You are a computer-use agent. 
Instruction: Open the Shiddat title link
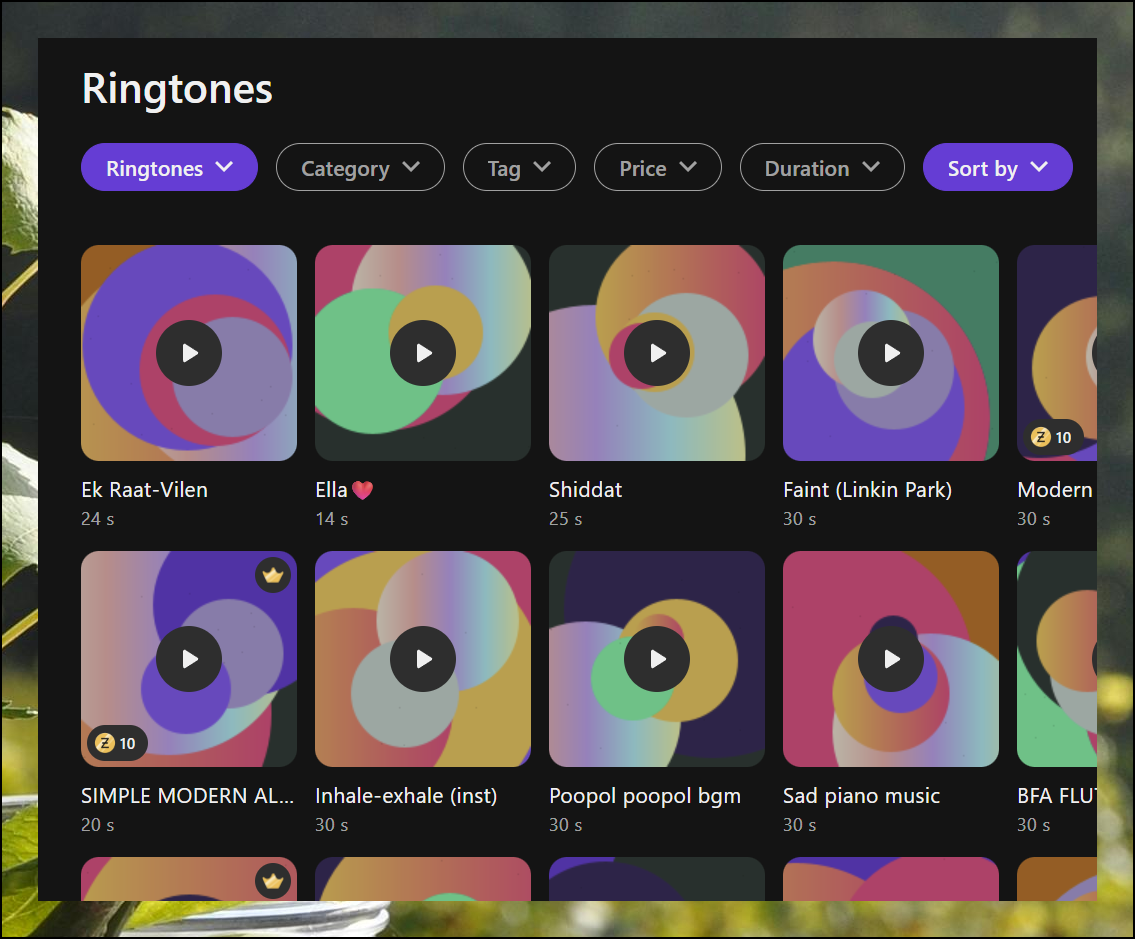(585, 490)
